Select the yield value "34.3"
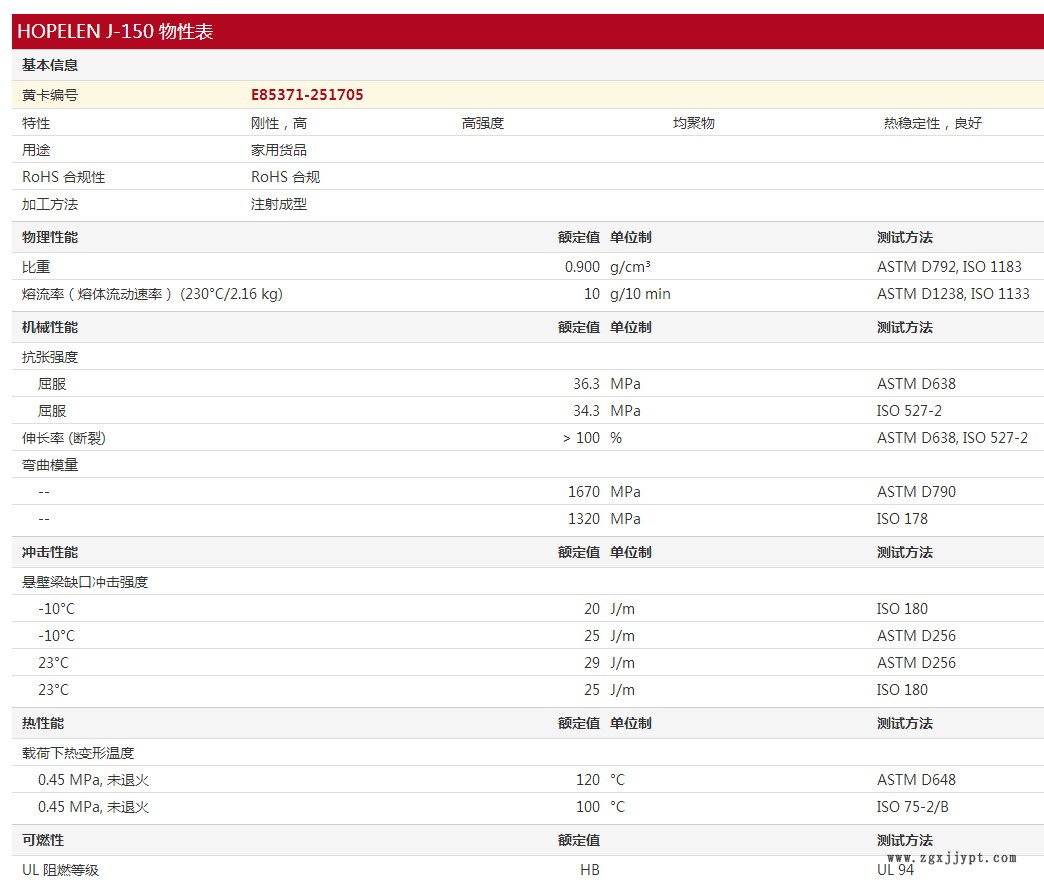This screenshot has height=880, width=1044. (587, 411)
